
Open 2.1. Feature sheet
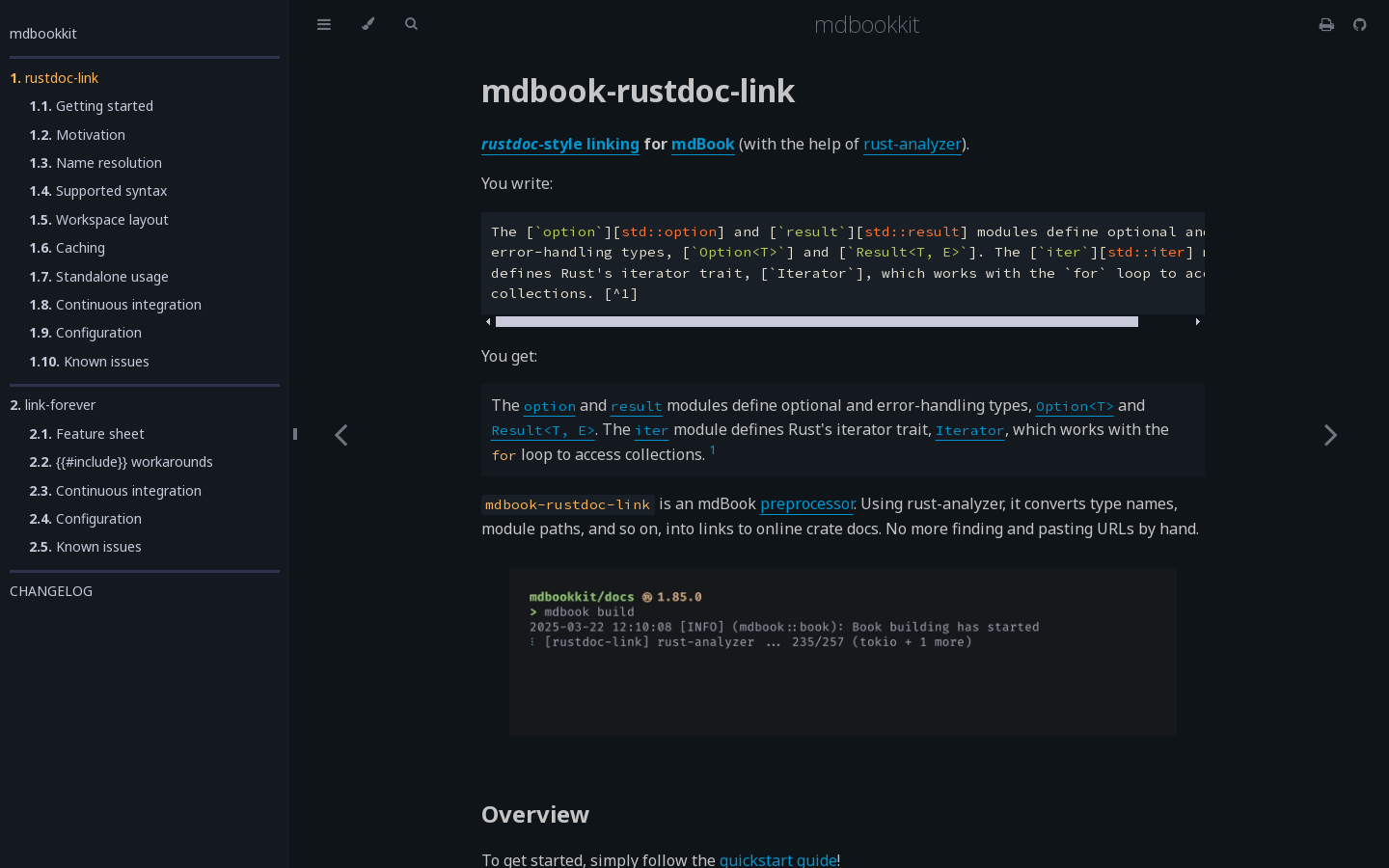tap(87, 434)
